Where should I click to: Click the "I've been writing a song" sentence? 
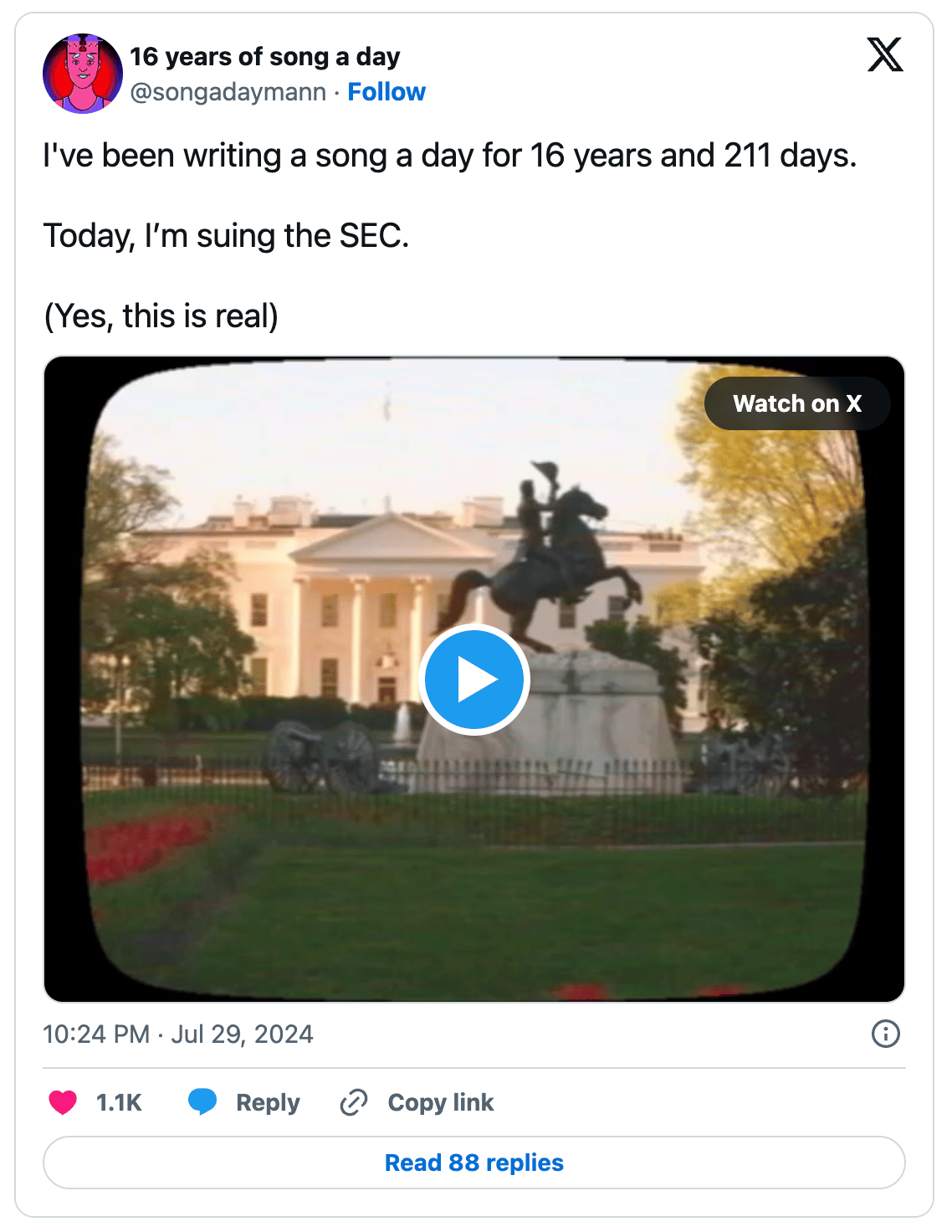[449, 156]
